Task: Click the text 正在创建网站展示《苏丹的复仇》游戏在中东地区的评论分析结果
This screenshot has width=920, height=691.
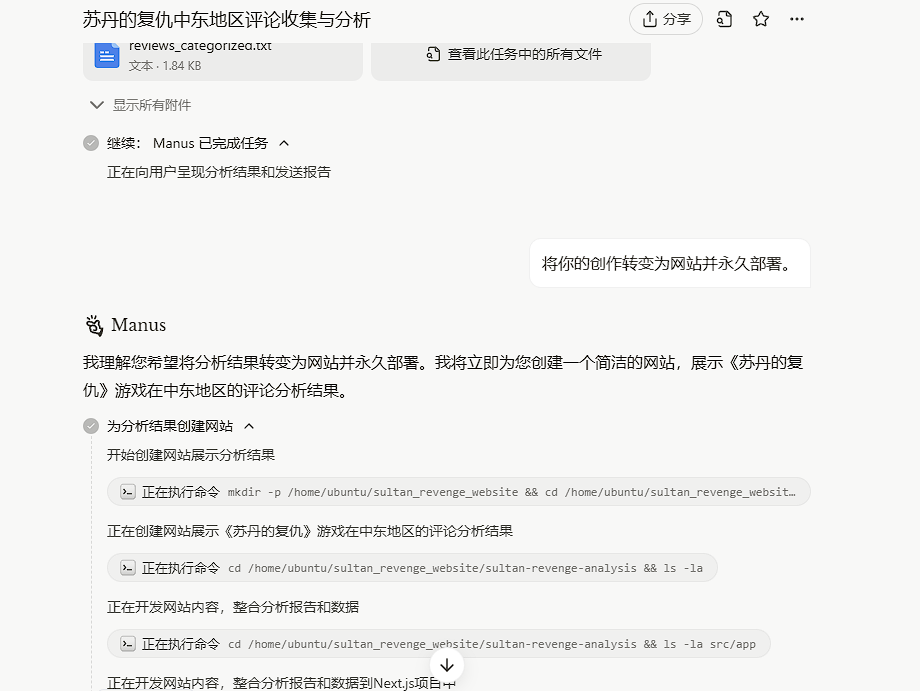Action: pos(310,531)
